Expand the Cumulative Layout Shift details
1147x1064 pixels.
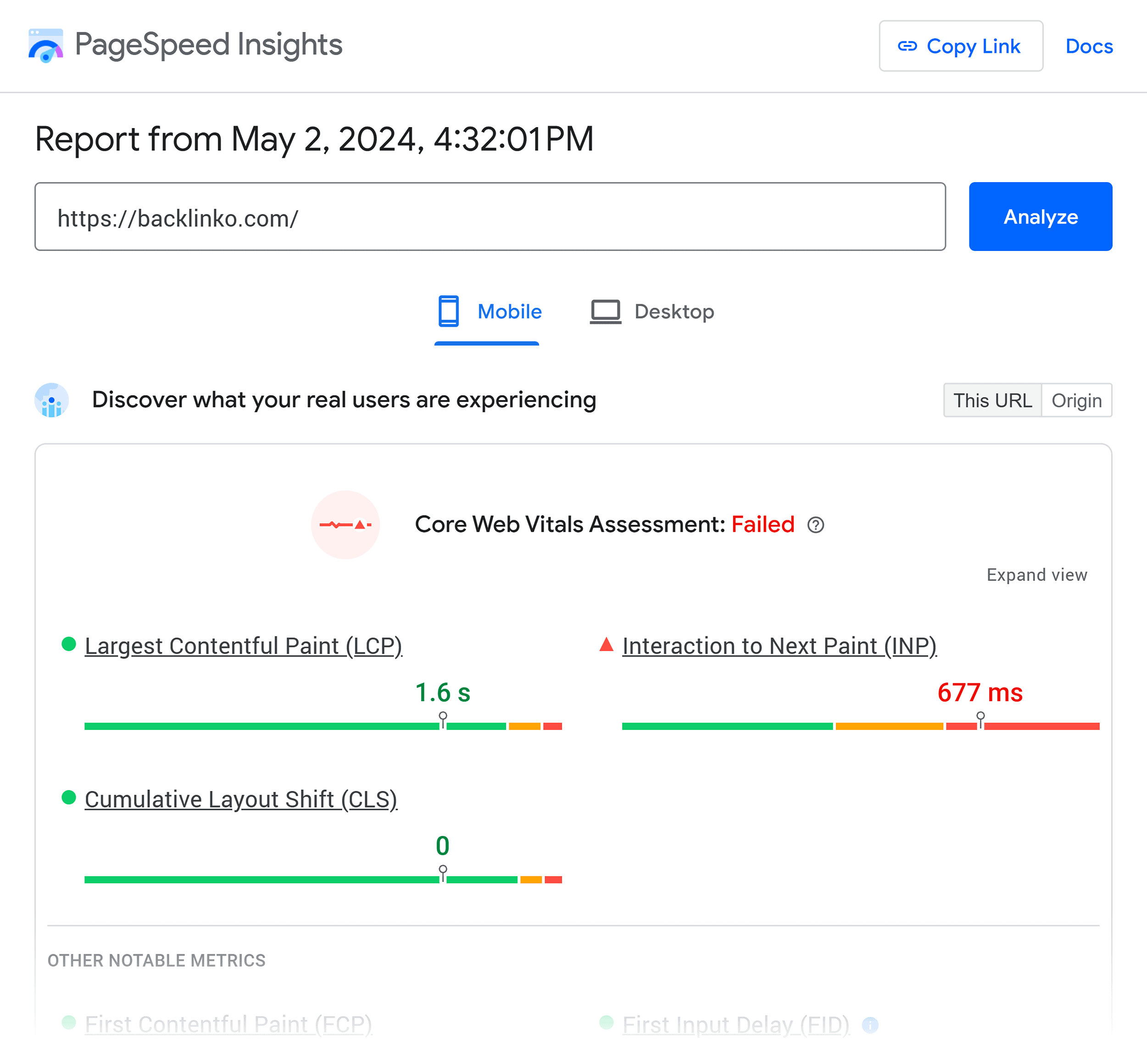click(x=241, y=799)
